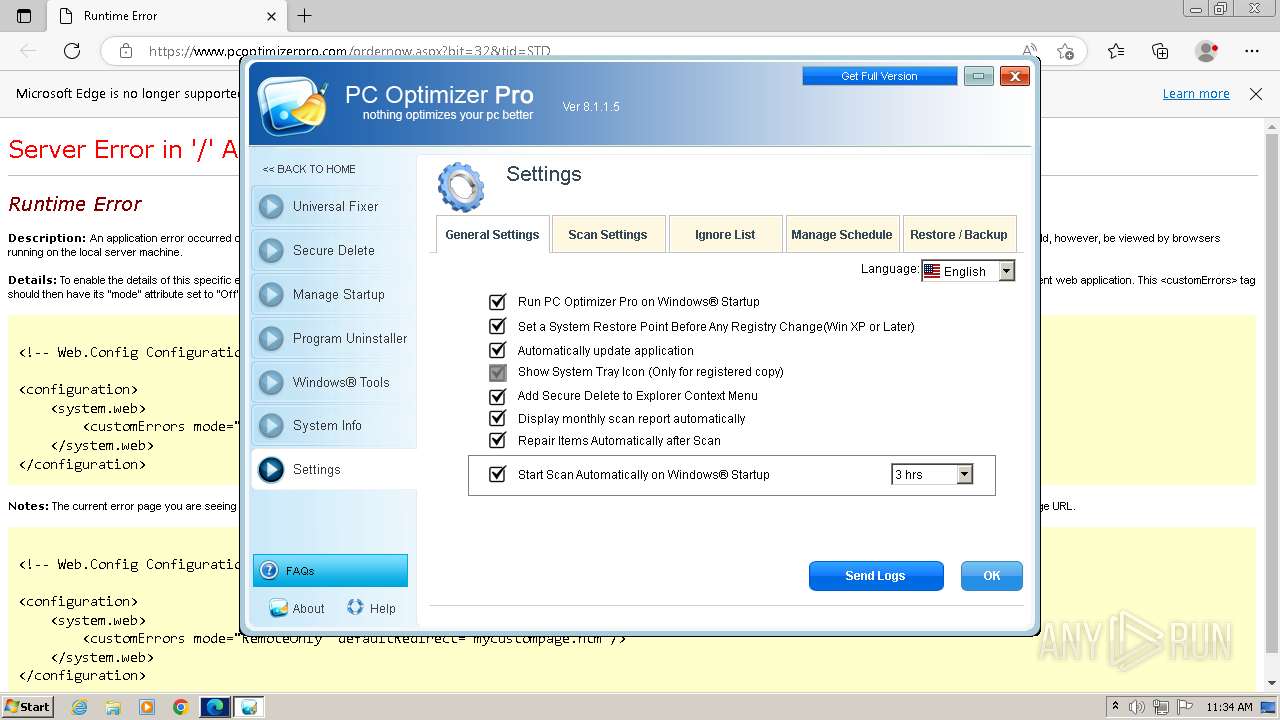1280x720 pixels.
Task: Click the OK button
Action: [x=992, y=575]
